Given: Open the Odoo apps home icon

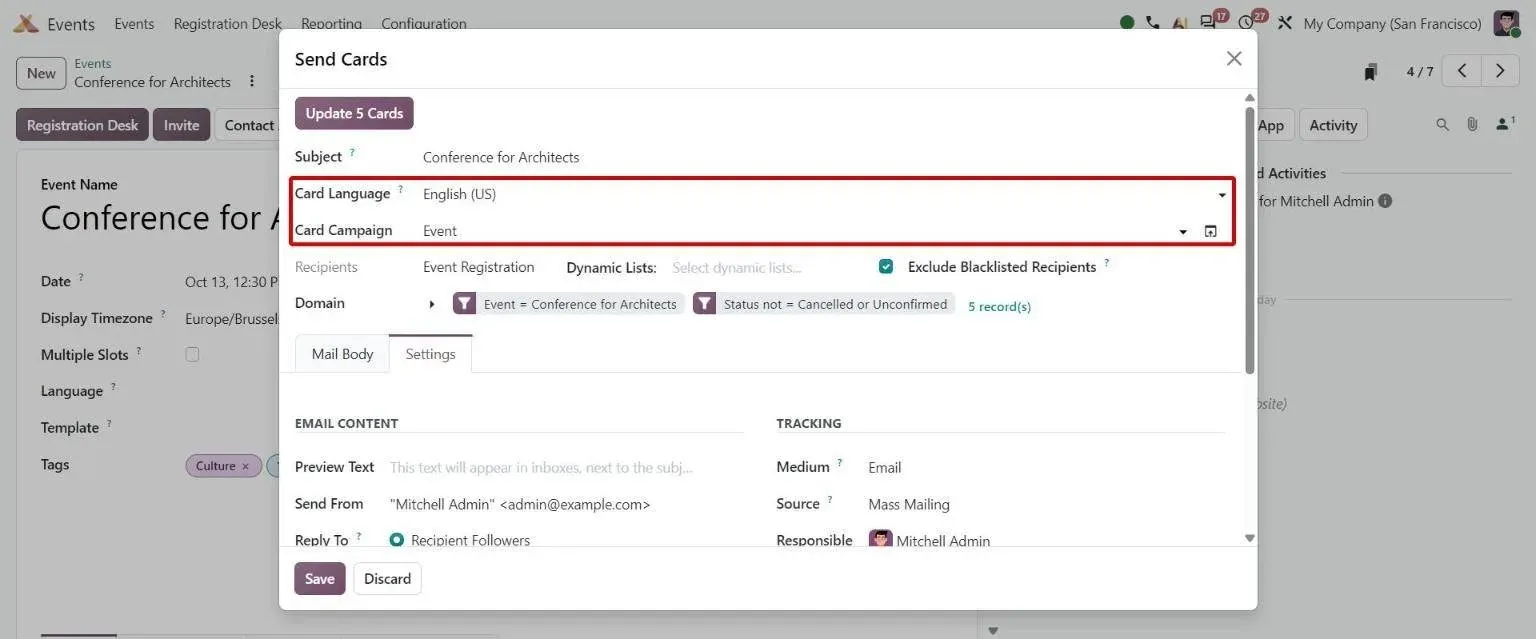Looking at the screenshot, I should click(26, 23).
